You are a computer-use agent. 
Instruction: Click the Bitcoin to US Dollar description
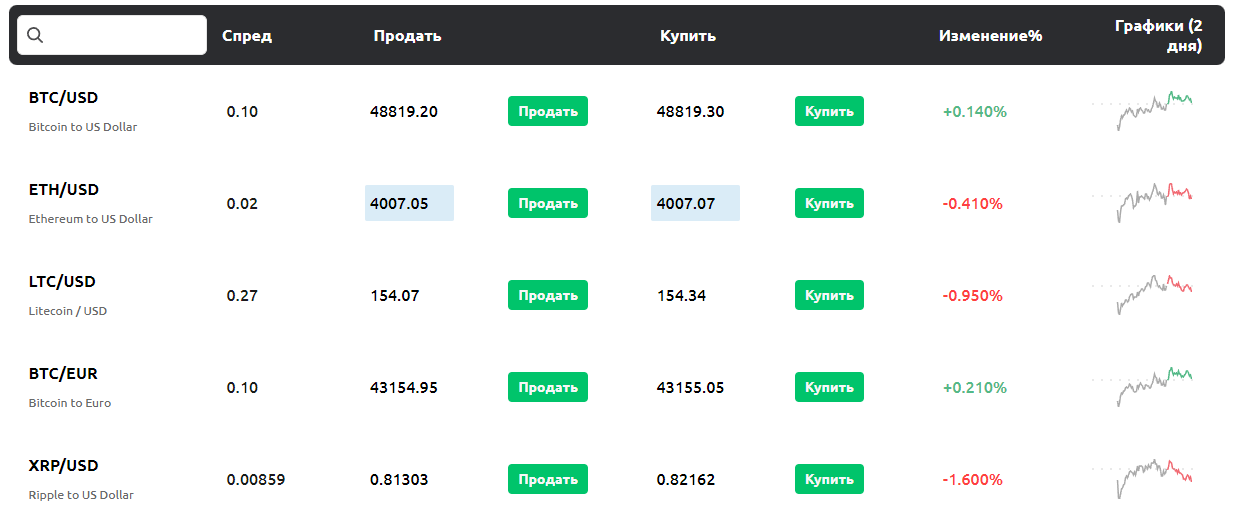point(83,127)
